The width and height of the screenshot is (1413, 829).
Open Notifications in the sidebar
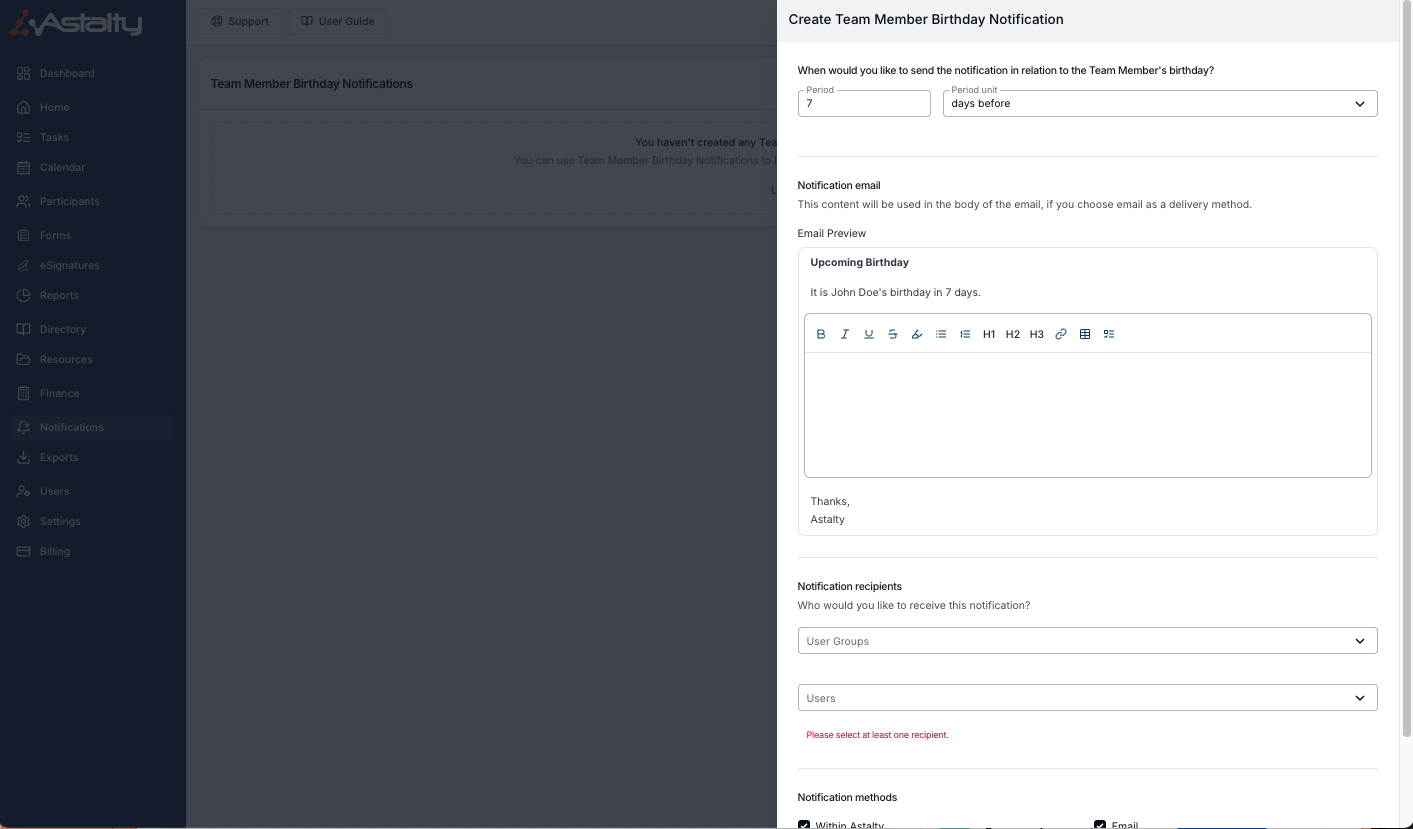click(71, 427)
